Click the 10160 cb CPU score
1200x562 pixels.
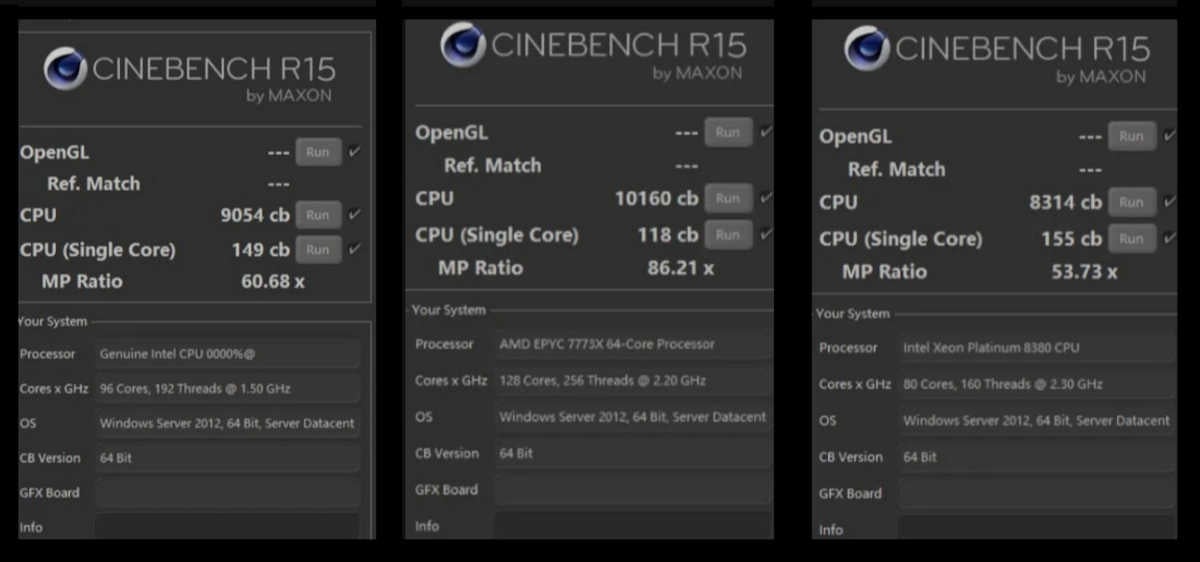[656, 198]
